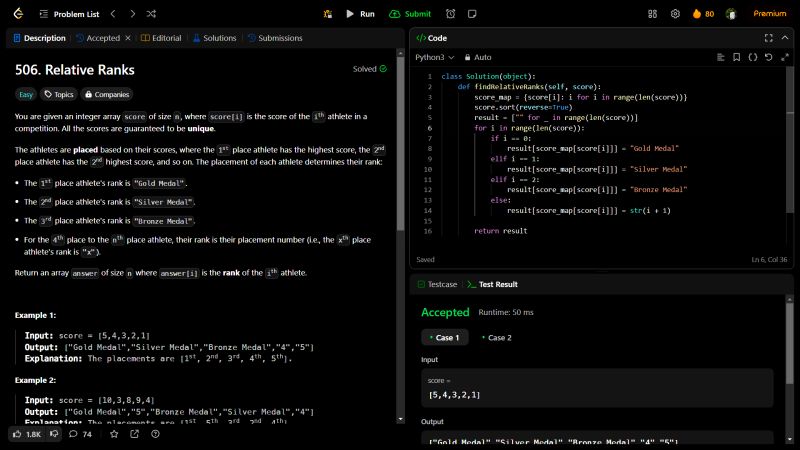Star this problem as favorite
Image resolution: width=800 pixels, height=450 pixels.
[x=114, y=434]
